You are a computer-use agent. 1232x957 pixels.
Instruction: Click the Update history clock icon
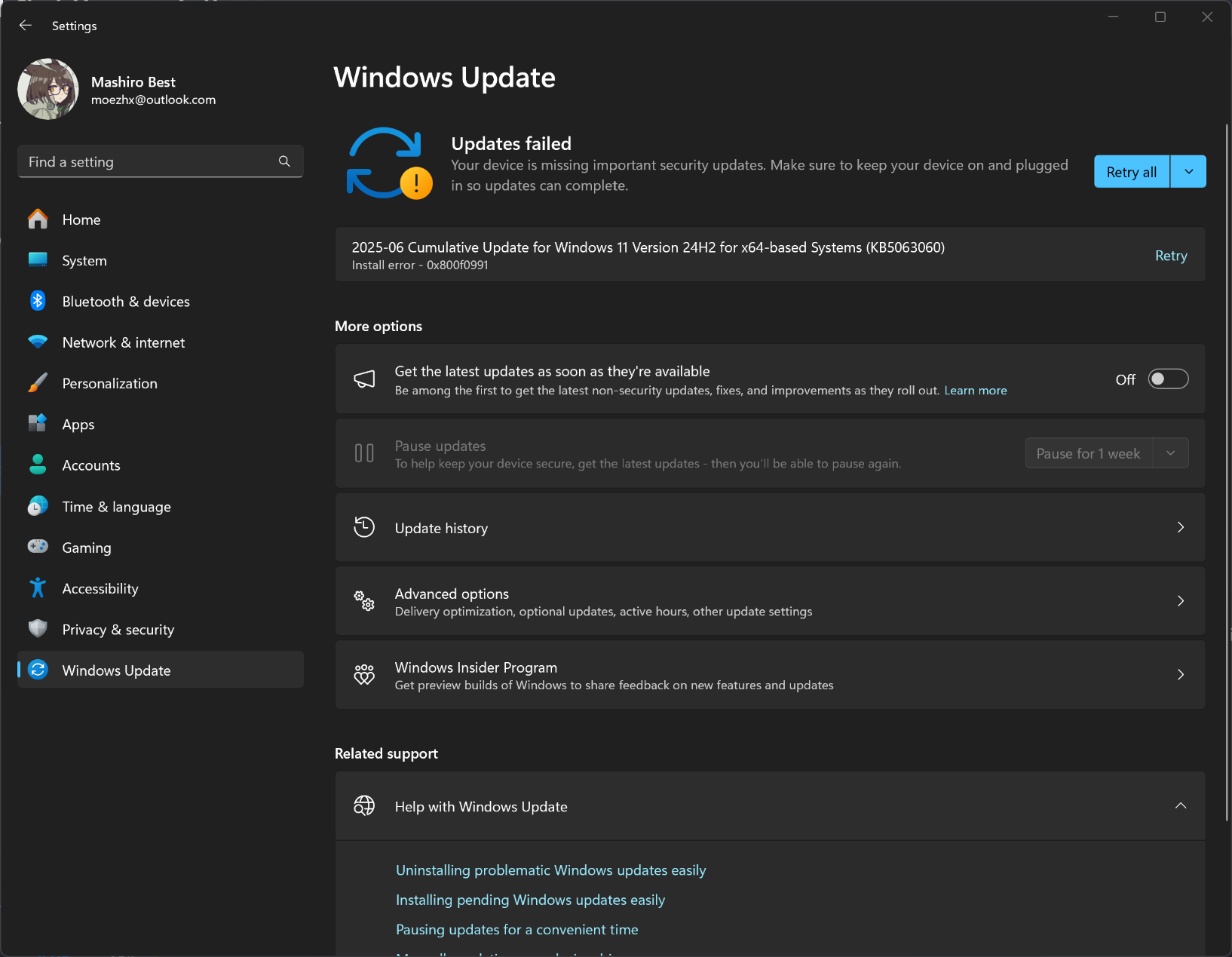364,527
